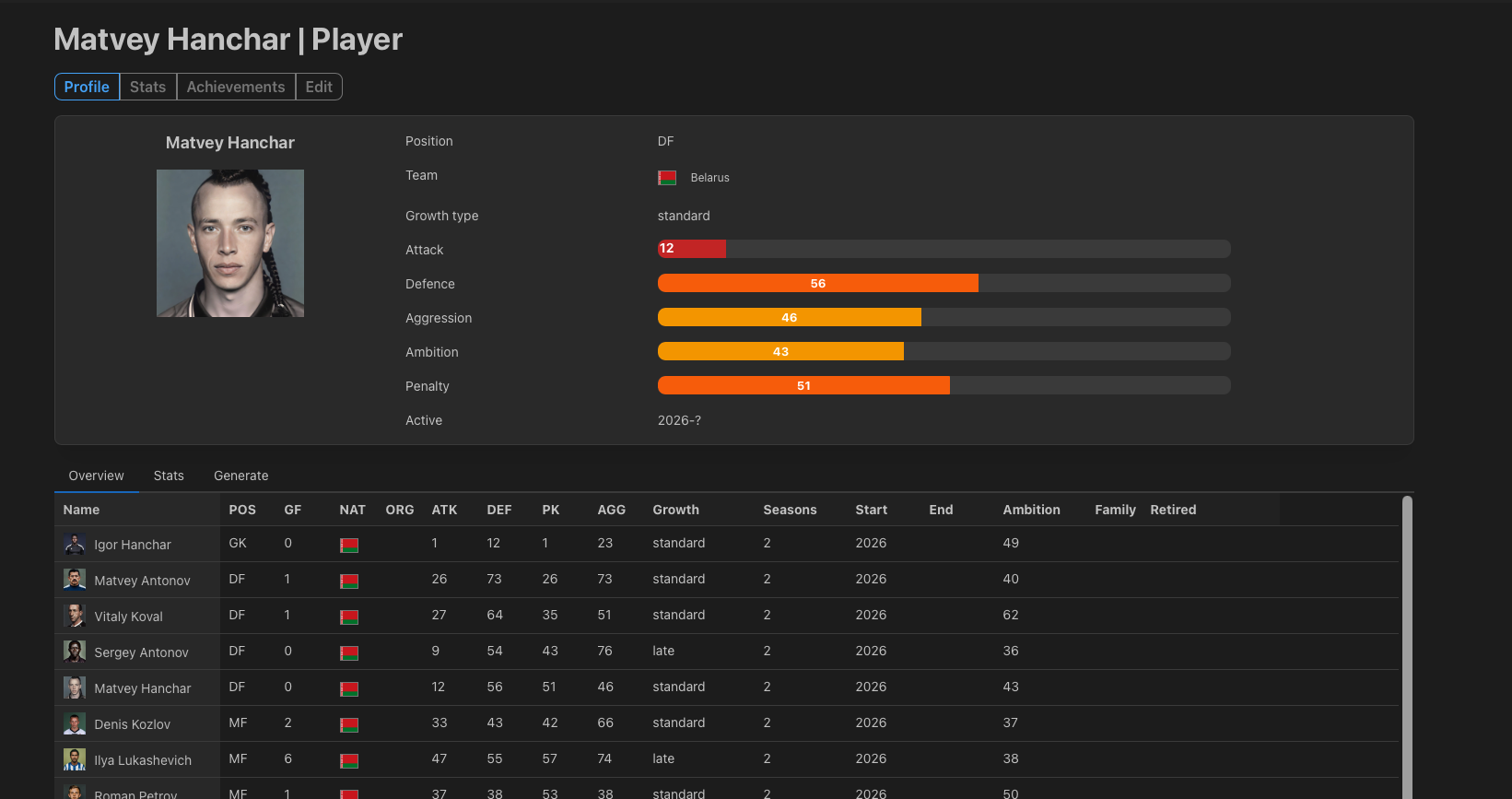Click the Defence progress bar showing 56
Screen dimensions: 1512x799
pos(944,283)
